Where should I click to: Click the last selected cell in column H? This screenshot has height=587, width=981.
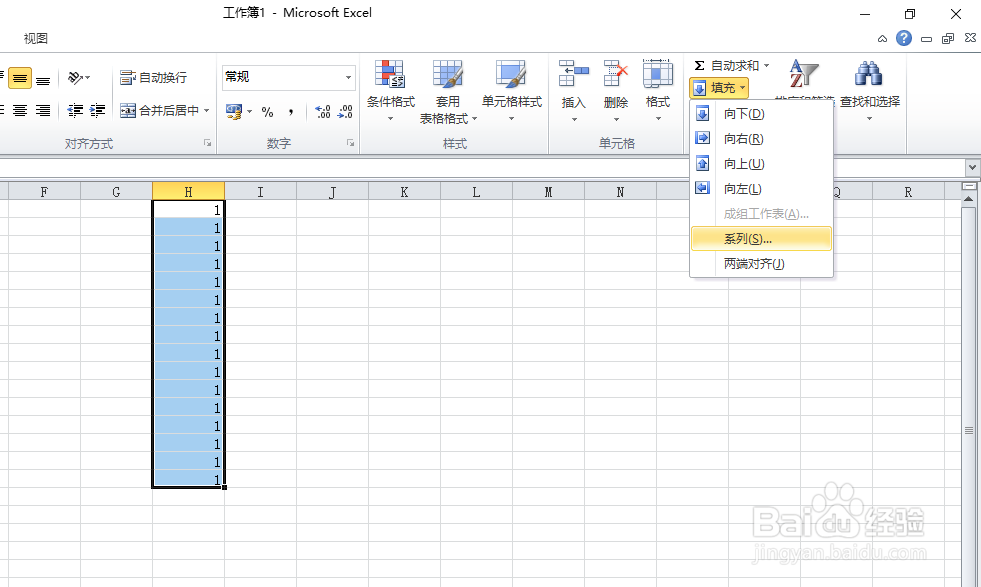tap(188, 479)
